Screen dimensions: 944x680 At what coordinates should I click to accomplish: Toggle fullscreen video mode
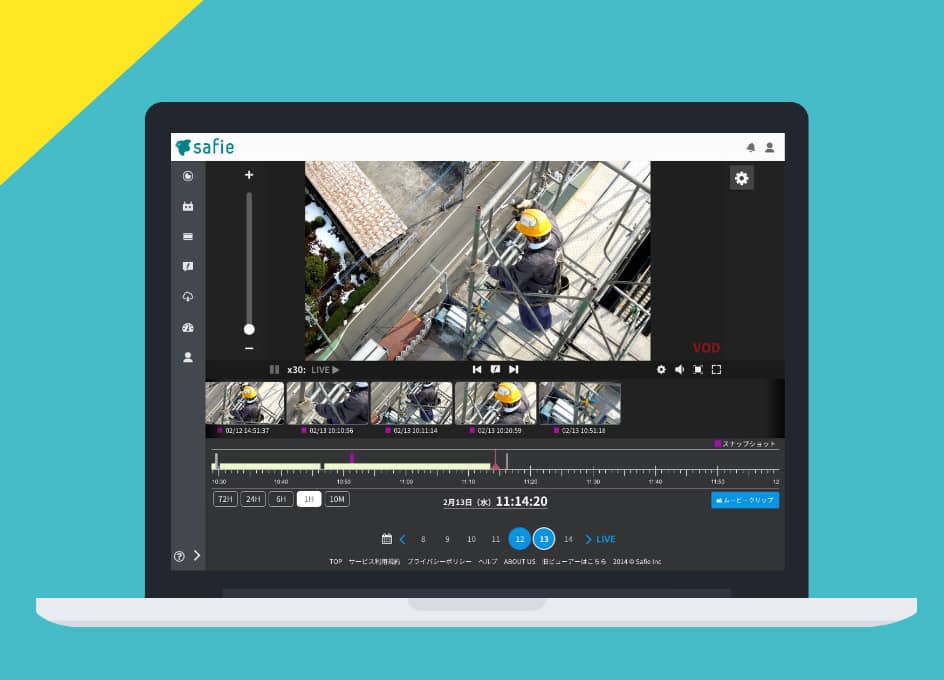click(x=716, y=369)
